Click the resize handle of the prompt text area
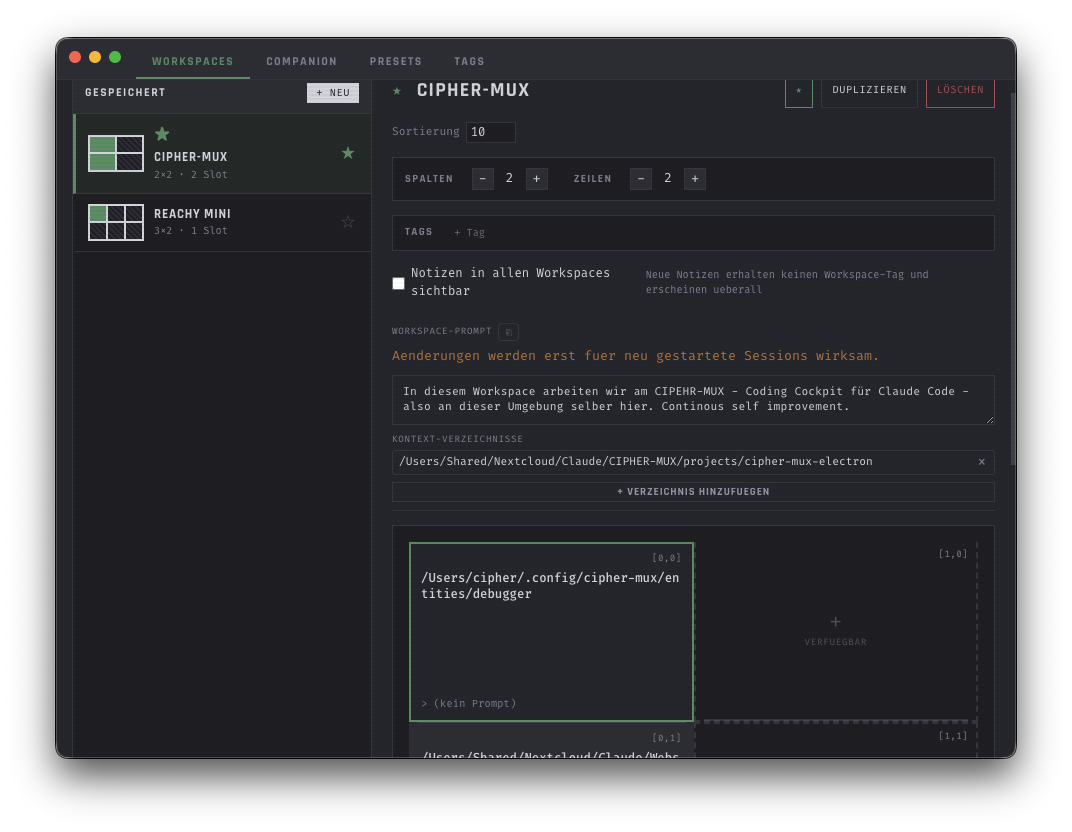 pos(989,419)
